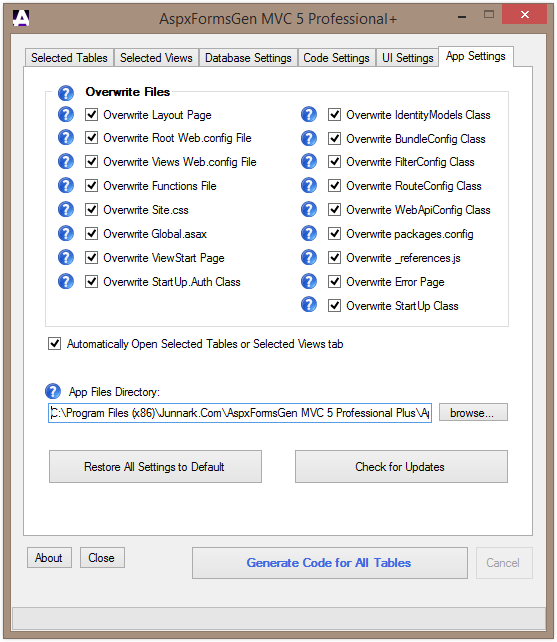Image resolution: width=557 pixels, height=642 pixels.
Task: Uncheck Overwrite packages.config
Action: (335, 233)
